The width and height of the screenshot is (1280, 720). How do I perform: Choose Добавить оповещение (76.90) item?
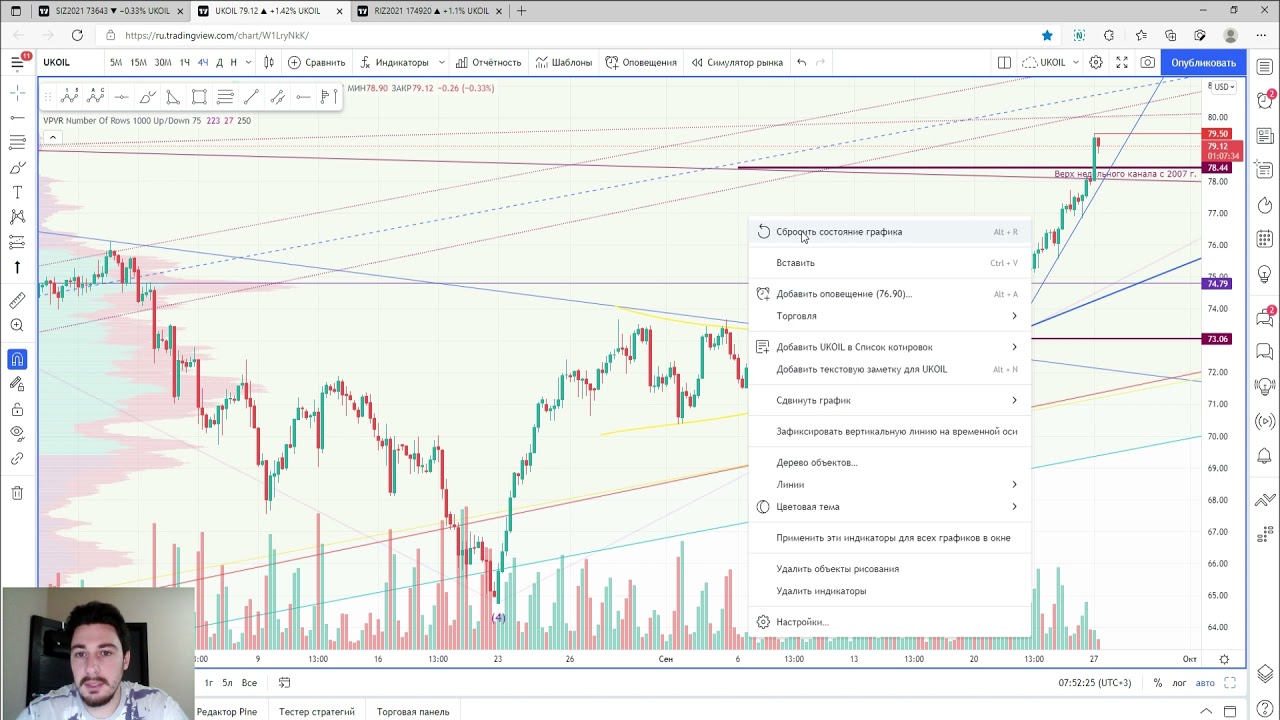pos(890,294)
